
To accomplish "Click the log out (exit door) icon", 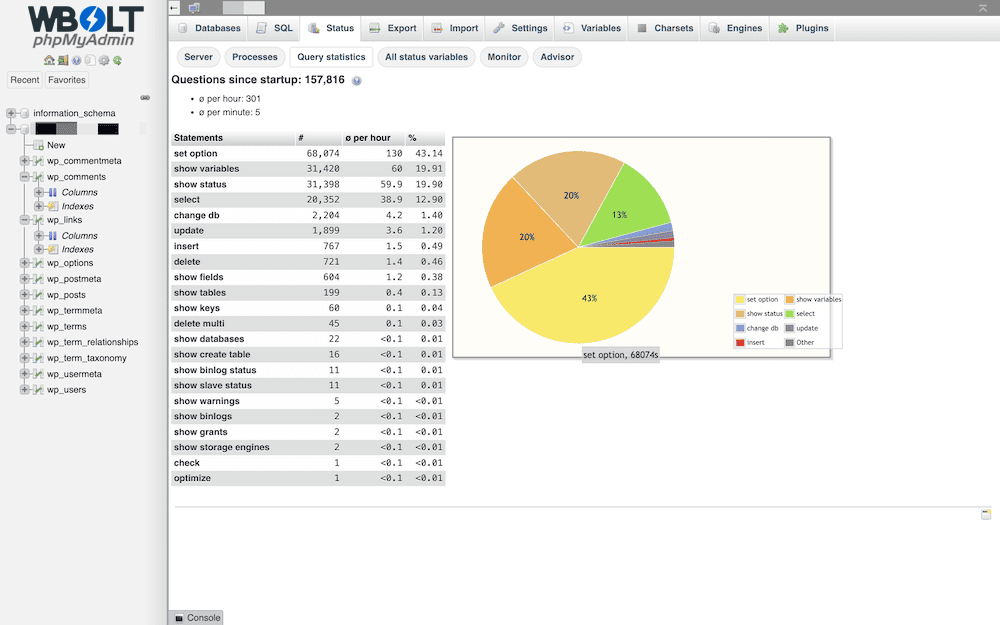I will pyautogui.click(x=63, y=61).
